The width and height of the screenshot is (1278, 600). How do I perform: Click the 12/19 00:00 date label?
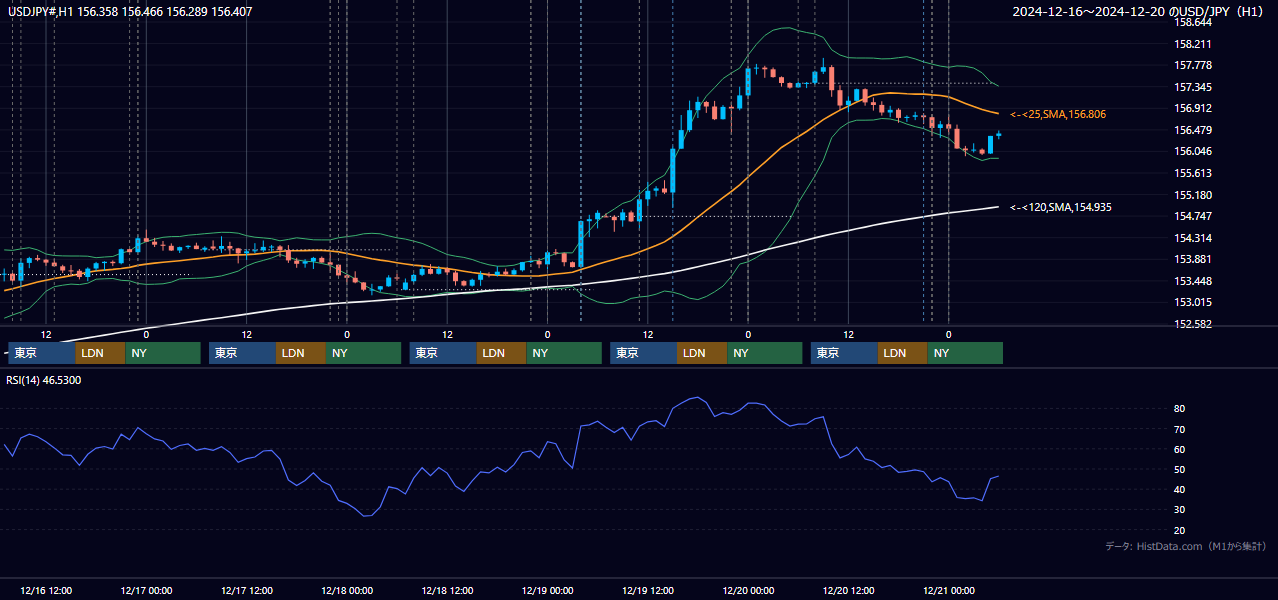(x=547, y=590)
